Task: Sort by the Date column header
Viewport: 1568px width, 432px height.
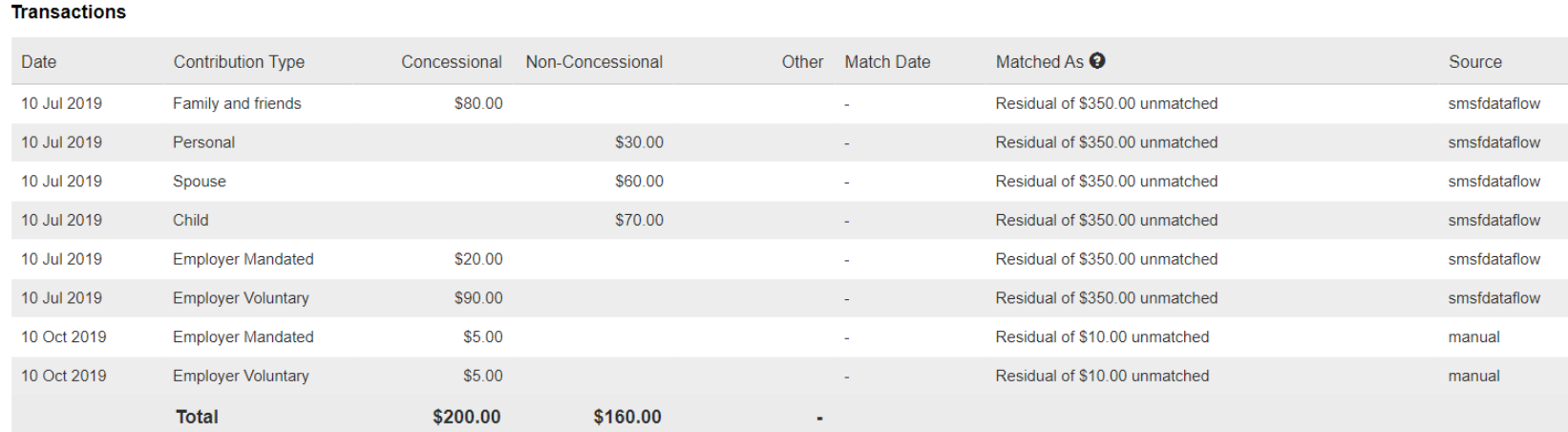Action: (x=39, y=61)
